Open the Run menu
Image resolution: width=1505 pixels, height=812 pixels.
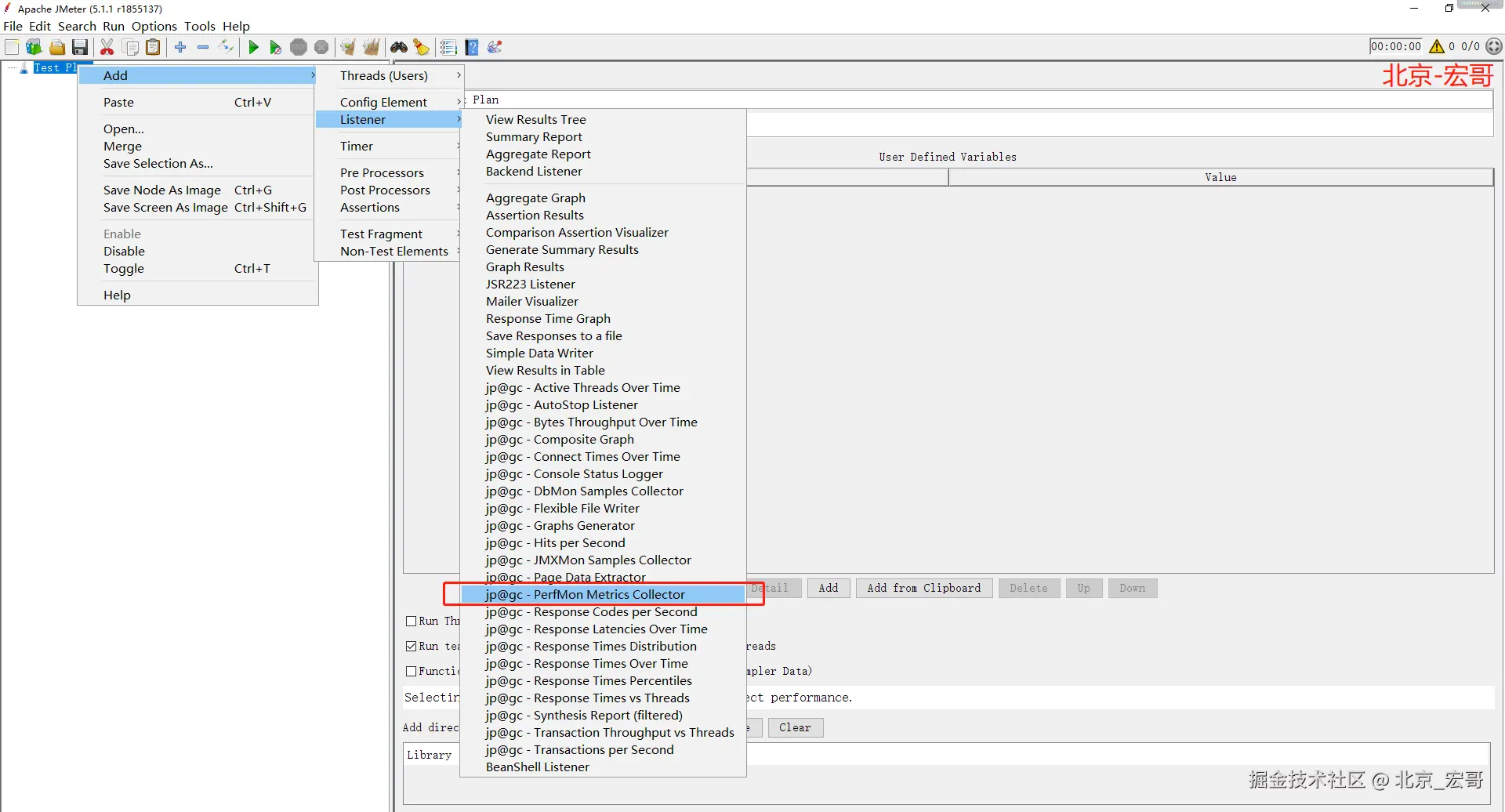(114, 26)
